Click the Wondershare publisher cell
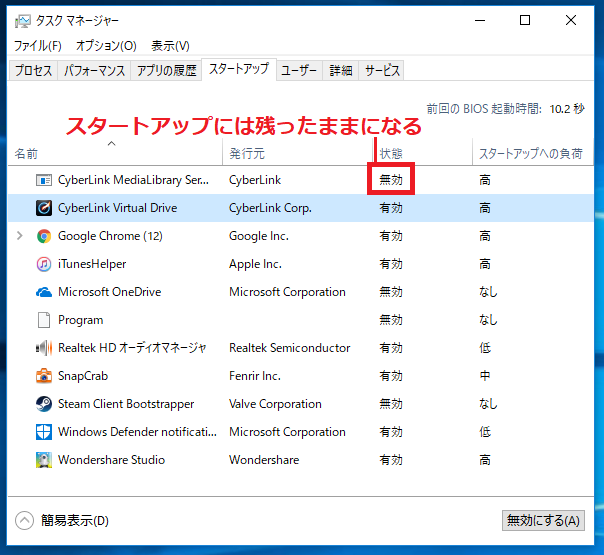This screenshot has height=555, width=604. (x=264, y=460)
